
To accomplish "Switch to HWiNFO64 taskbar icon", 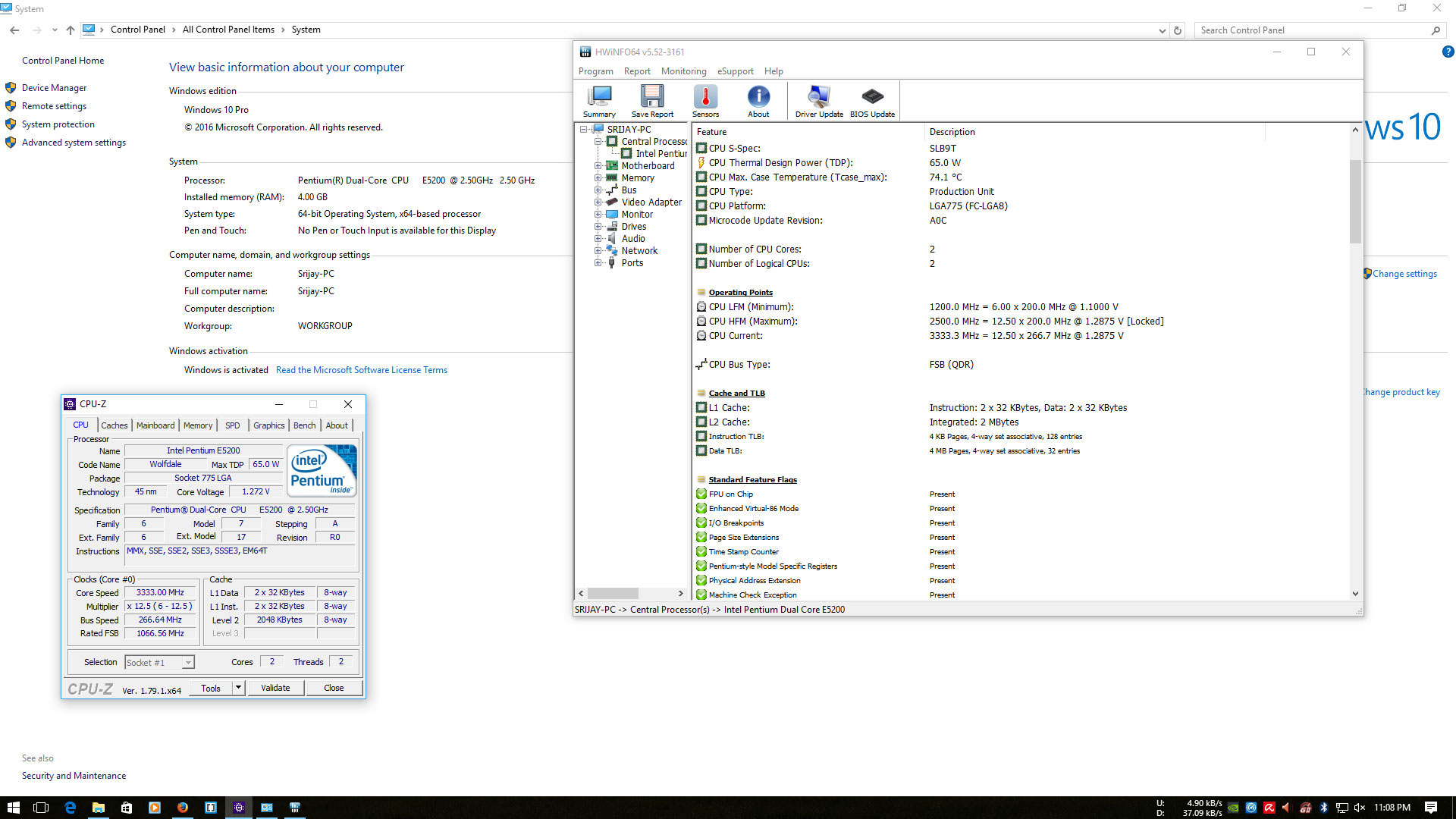I will click(294, 808).
